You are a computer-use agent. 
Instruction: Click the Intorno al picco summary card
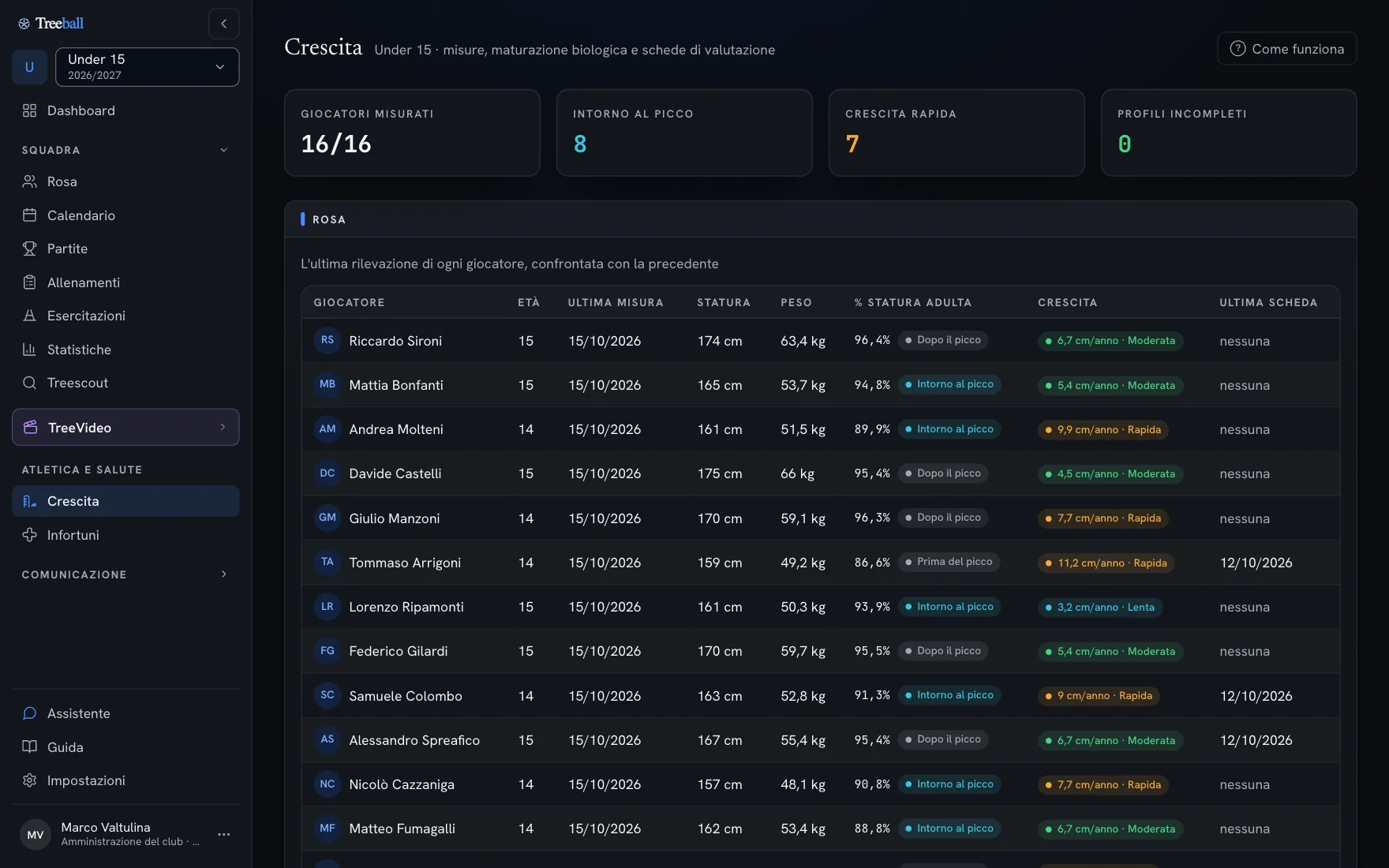(x=684, y=133)
